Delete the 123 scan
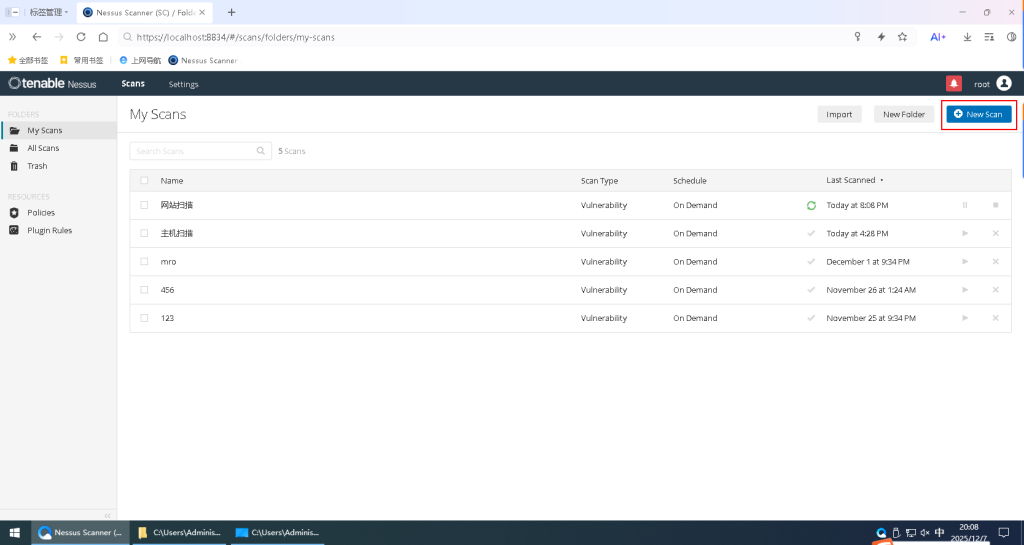1024x545 pixels. point(995,318)
